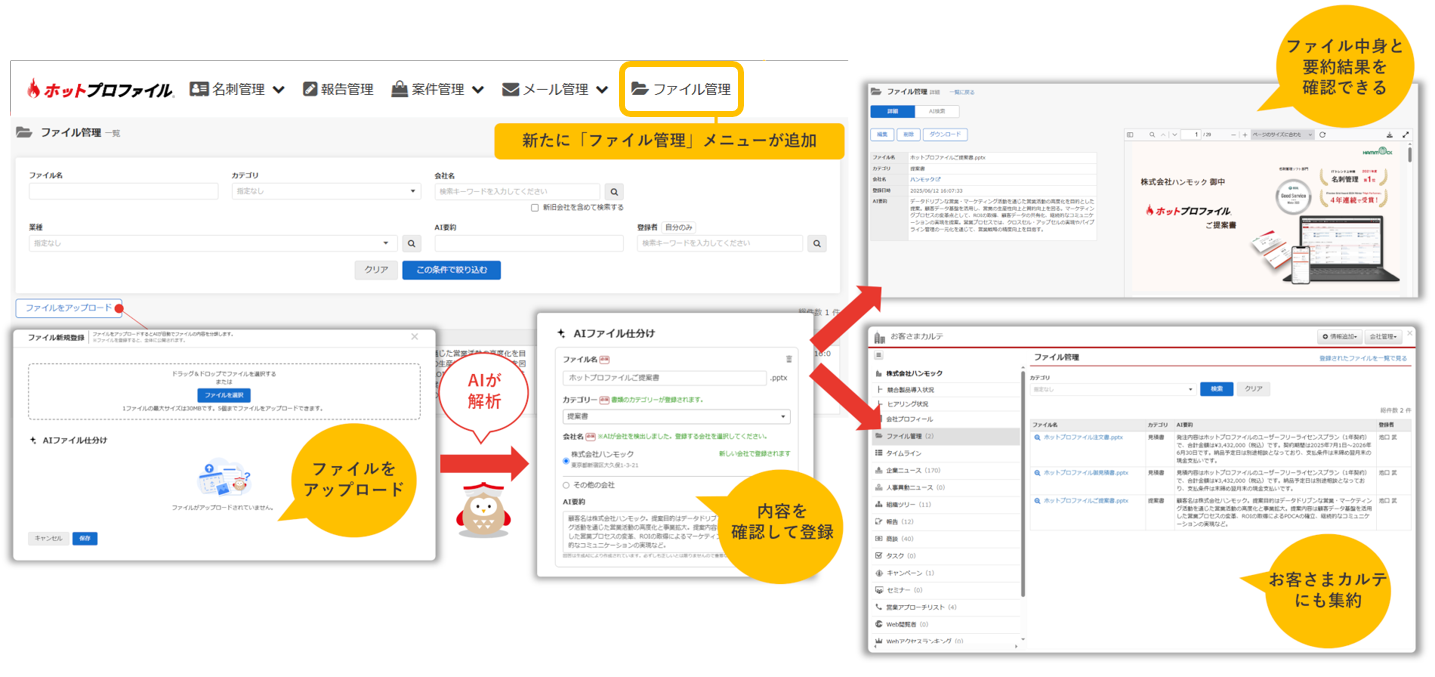Open the ホットプロファイル注文書.pptx file link
The height and width of the screenshot is (677, 1435).
(x=1083, y=438)
